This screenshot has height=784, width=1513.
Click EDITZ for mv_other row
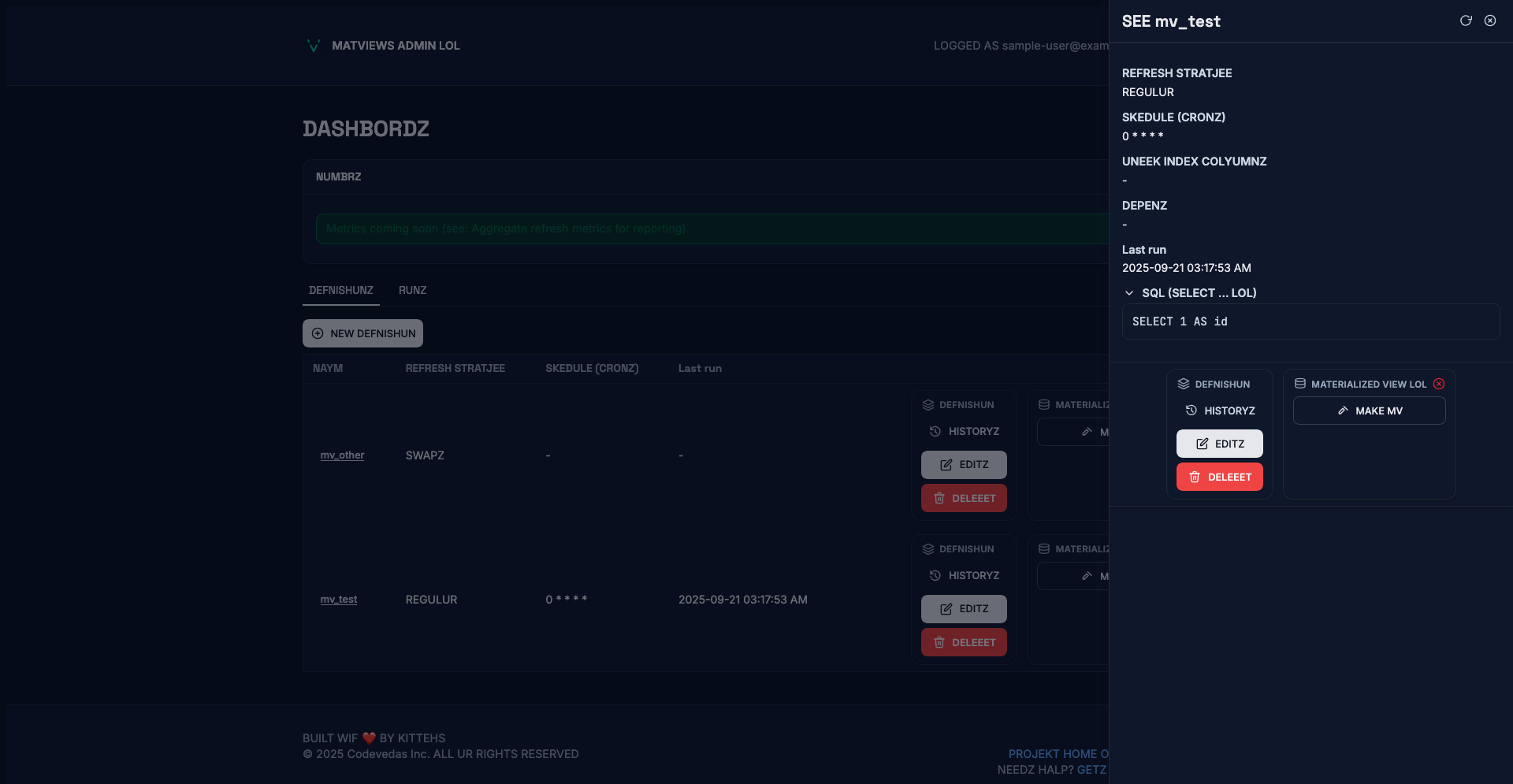[x=964, y=465]
